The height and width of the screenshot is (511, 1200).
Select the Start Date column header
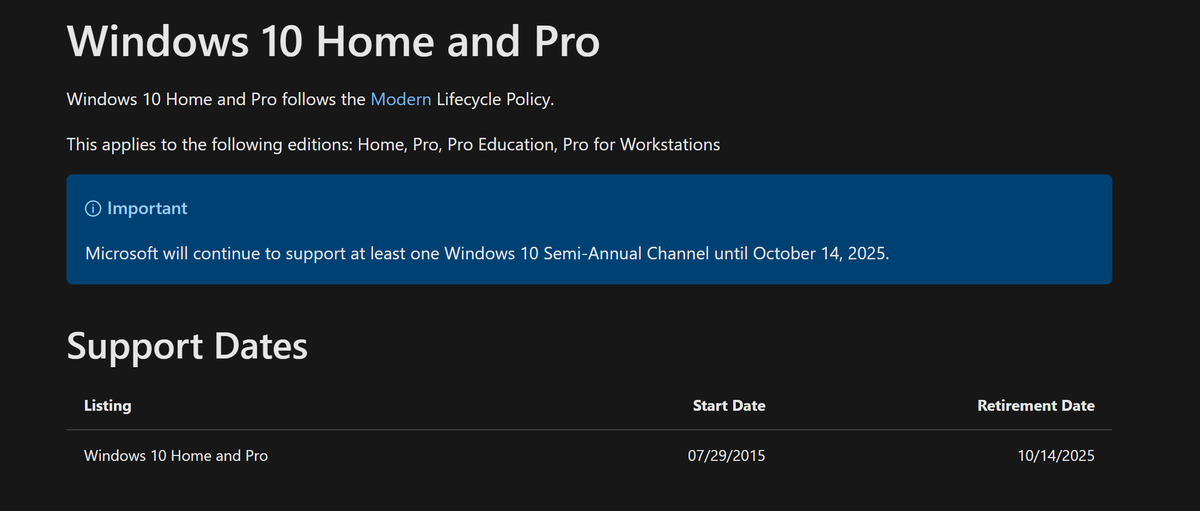tap(729, 406)
